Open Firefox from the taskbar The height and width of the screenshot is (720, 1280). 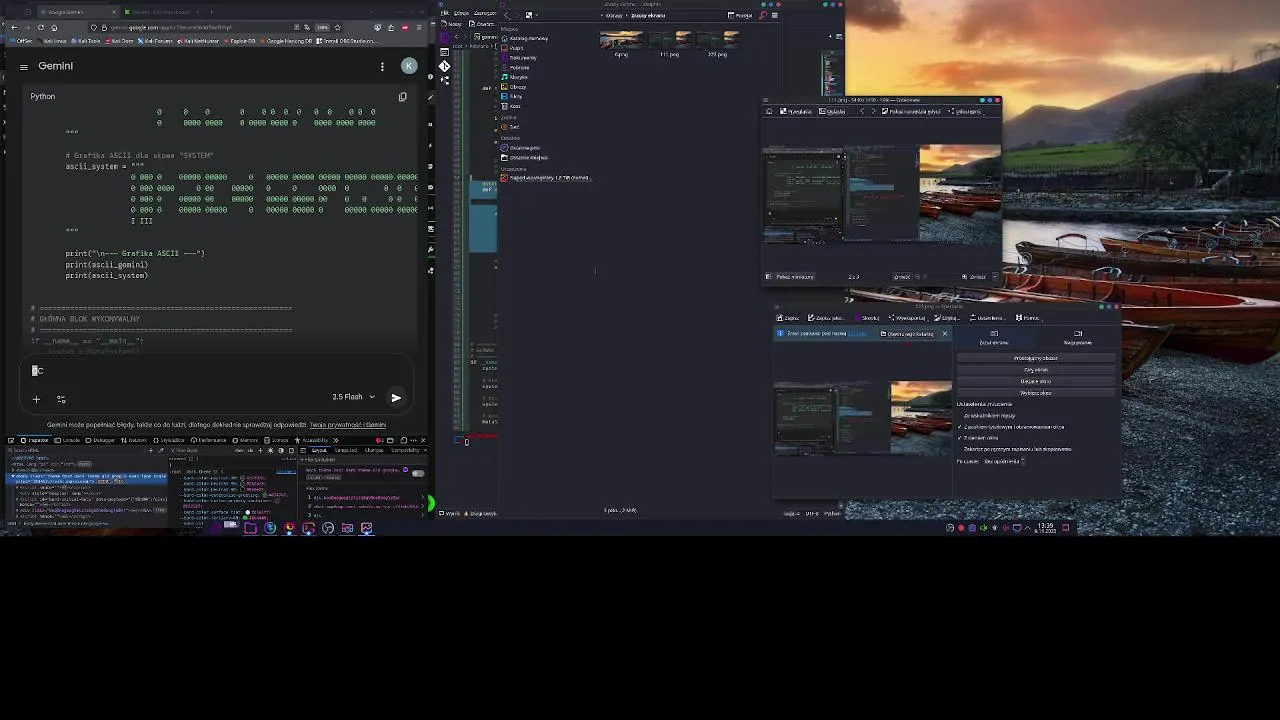289,527
